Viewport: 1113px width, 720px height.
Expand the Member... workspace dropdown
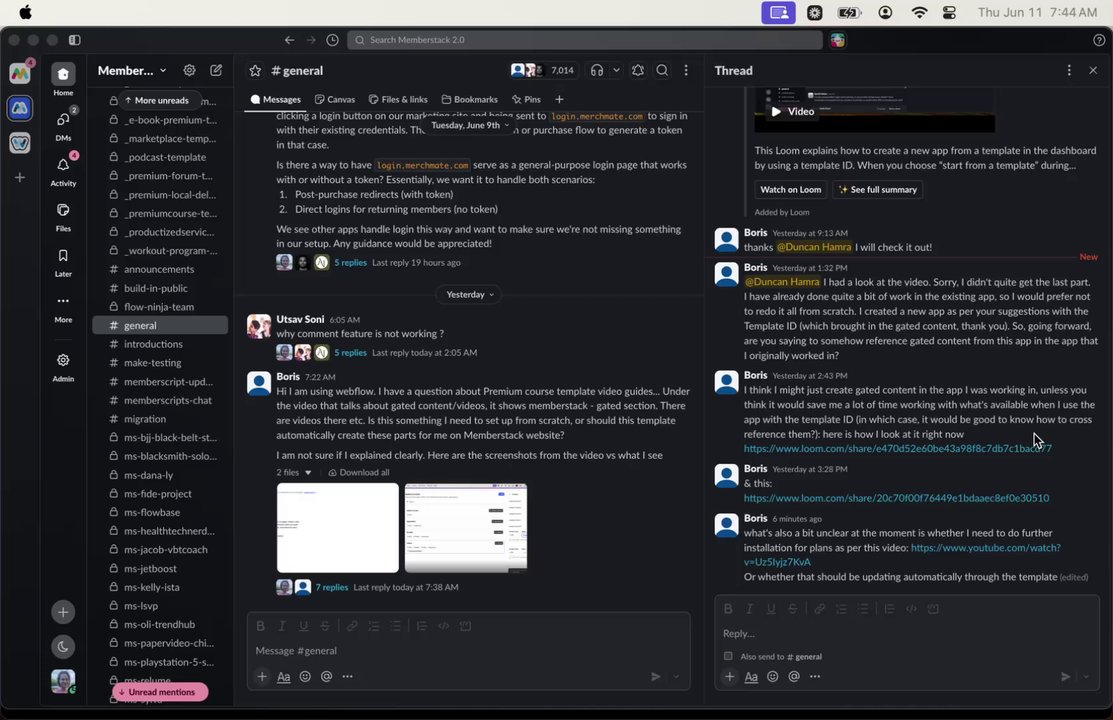[132, 70]
